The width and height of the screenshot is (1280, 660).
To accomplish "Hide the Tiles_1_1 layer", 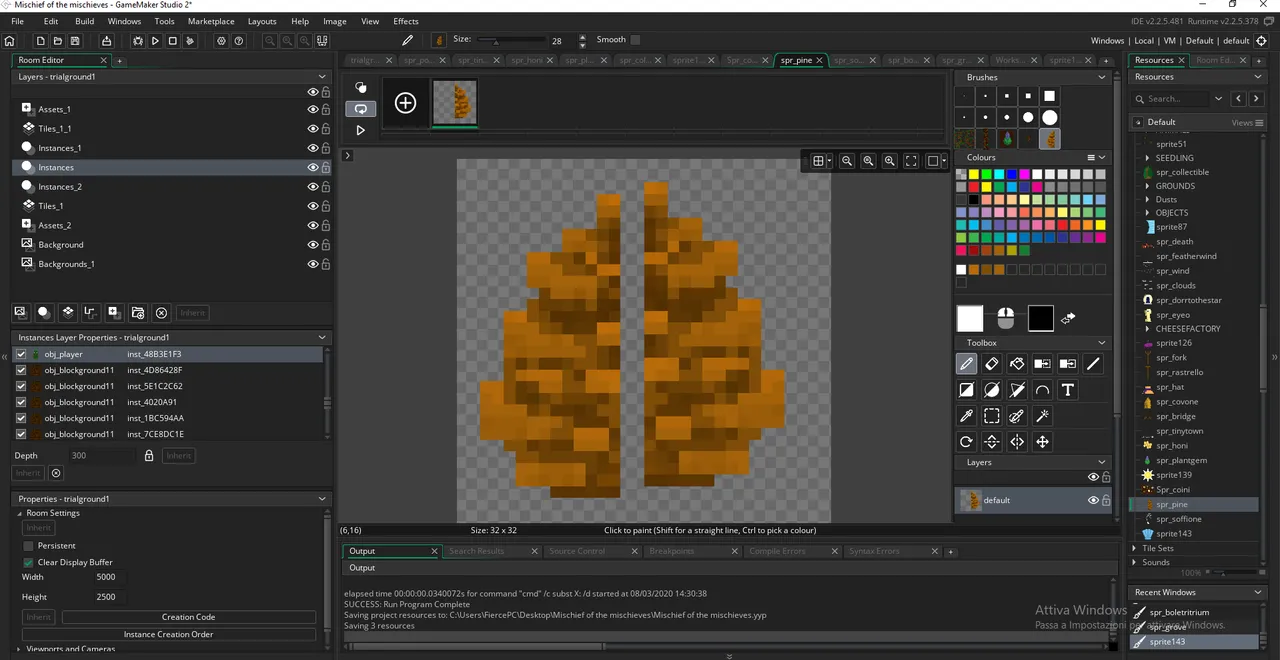I will pyautogui.click(x=313, y=128).
